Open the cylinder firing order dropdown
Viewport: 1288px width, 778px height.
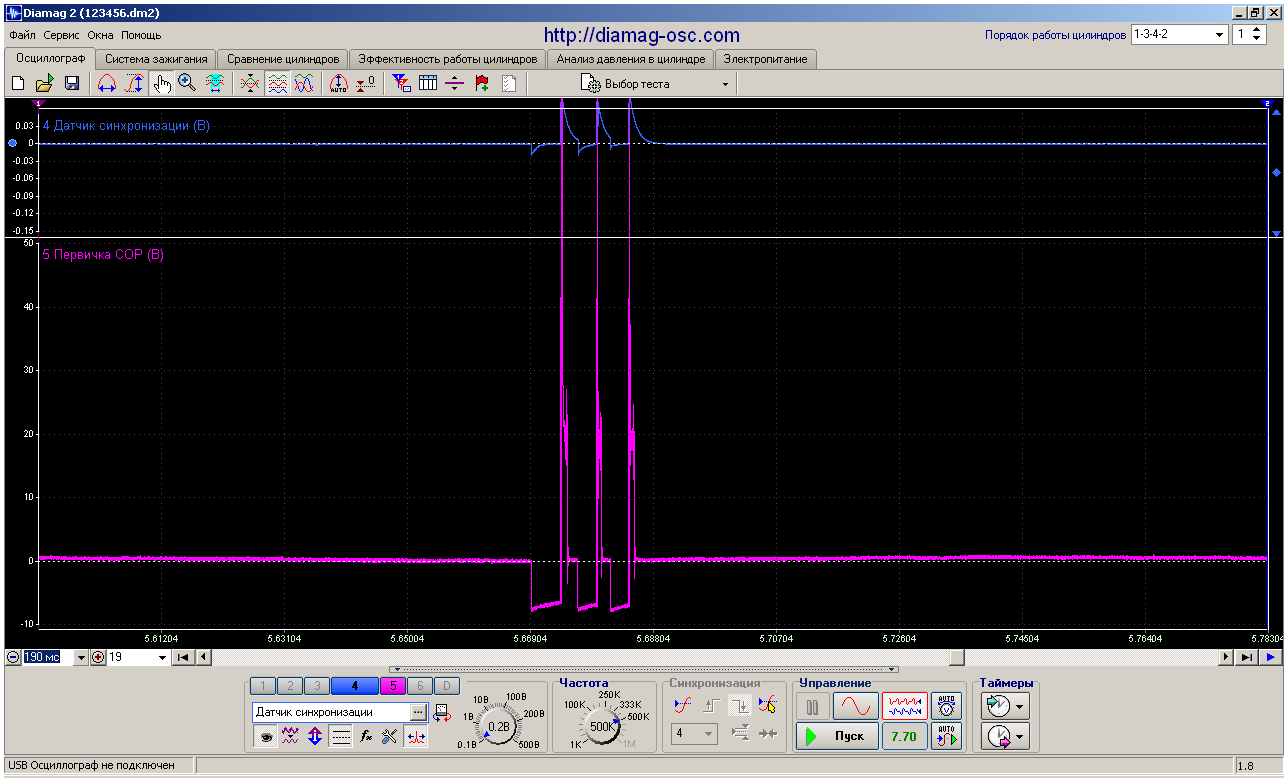tap(1219, 34)
